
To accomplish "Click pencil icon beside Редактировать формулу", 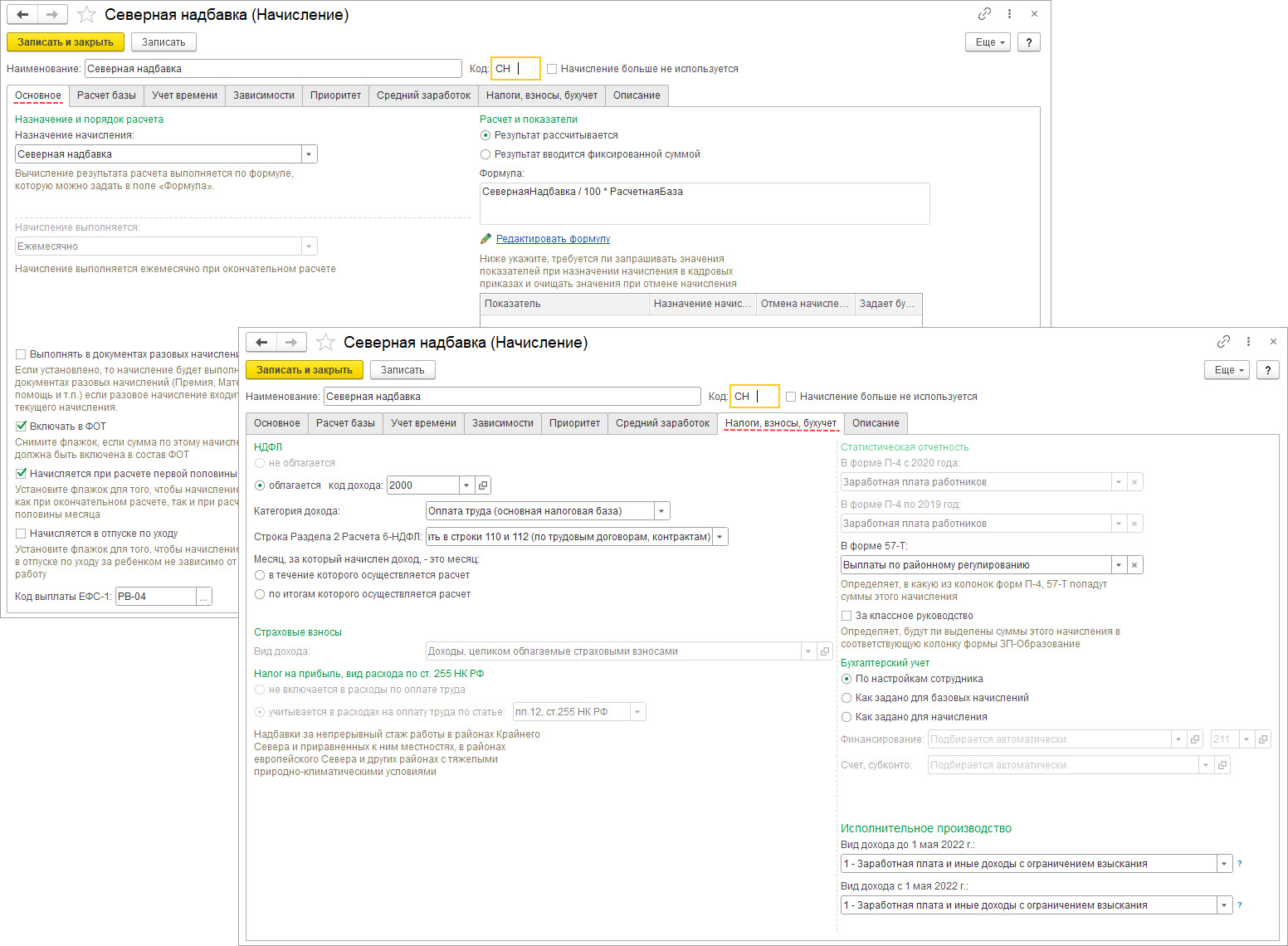I will [x=485, y=239].
